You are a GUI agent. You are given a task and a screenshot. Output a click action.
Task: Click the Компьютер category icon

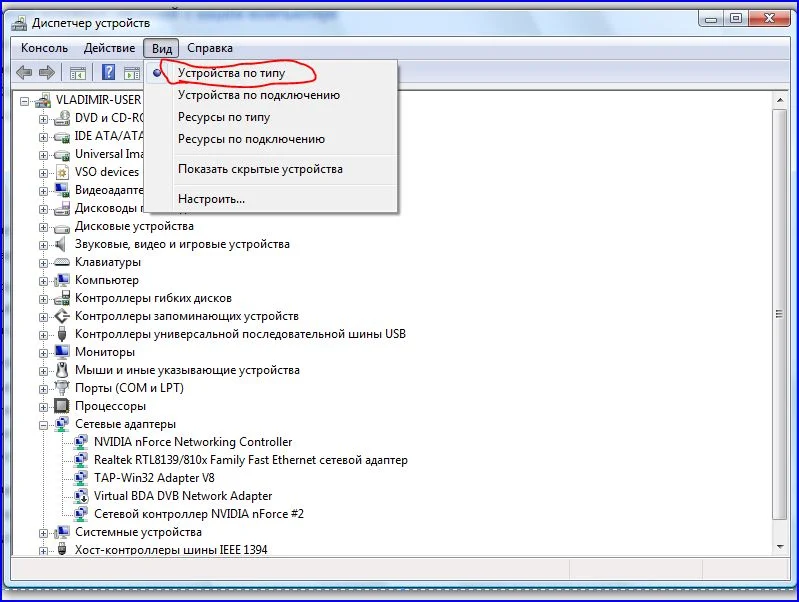pos(62,280)
